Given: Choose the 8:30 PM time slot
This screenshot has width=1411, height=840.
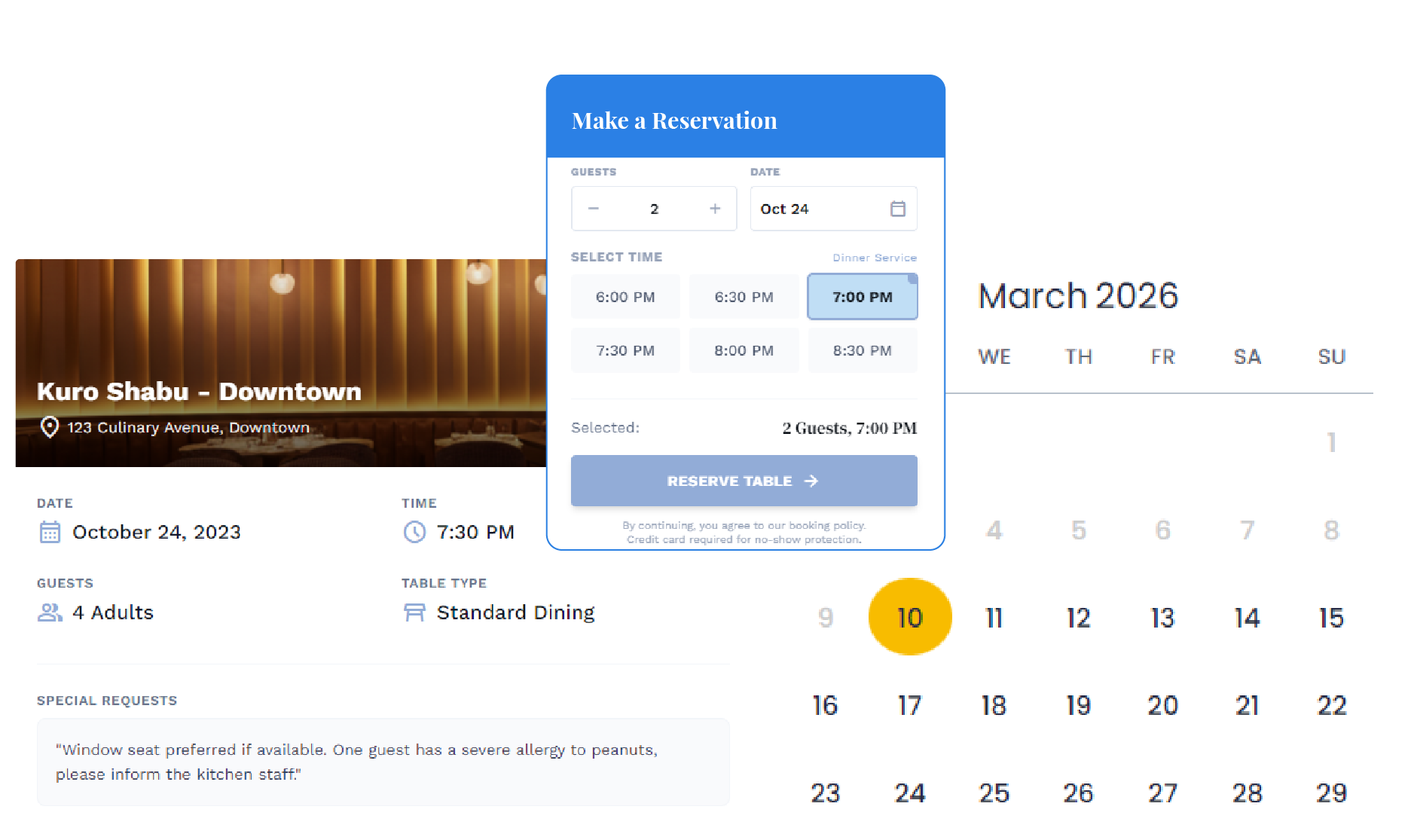Looking at the screenshot, I should point(862,350).
